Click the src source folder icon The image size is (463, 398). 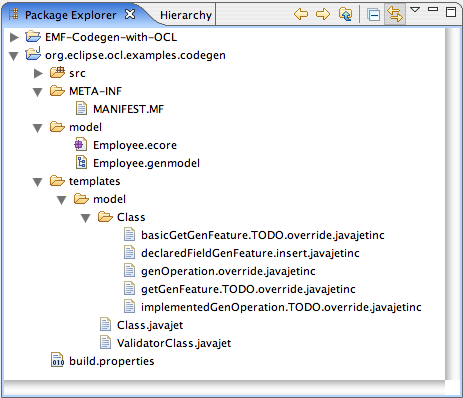(x=57, y=72)
